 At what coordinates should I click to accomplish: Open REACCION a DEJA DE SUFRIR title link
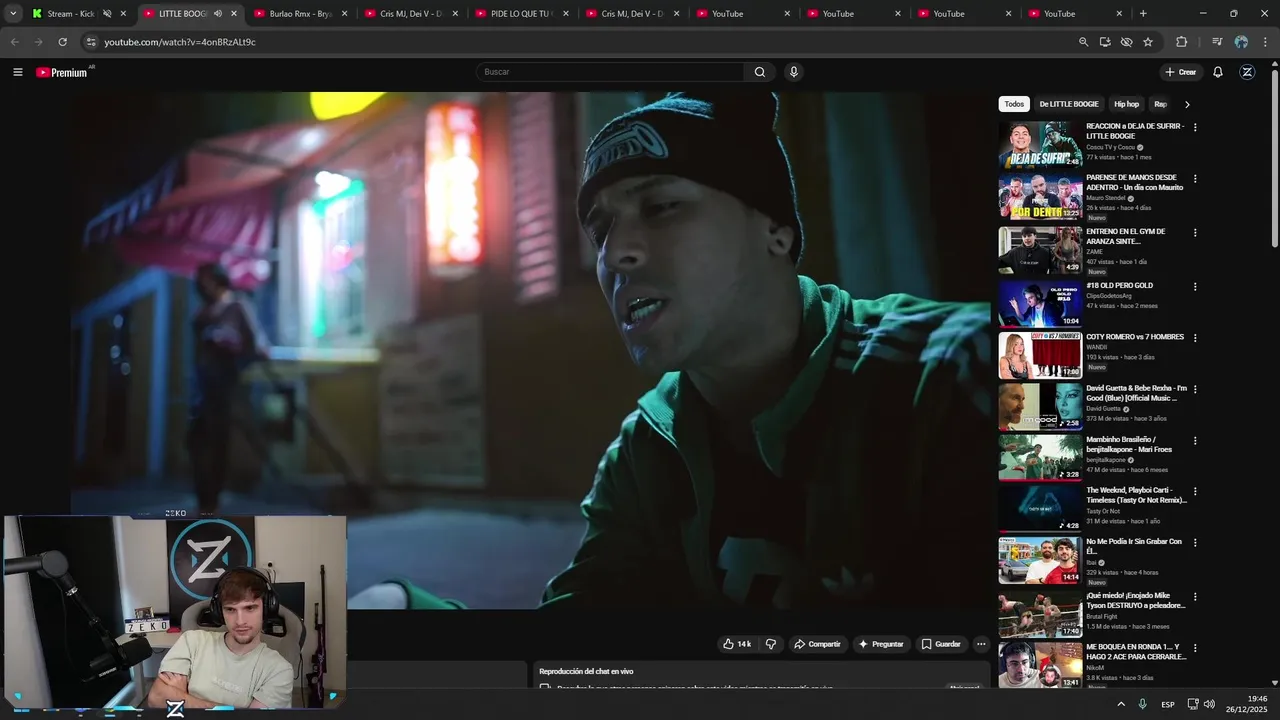(1135, 131)
